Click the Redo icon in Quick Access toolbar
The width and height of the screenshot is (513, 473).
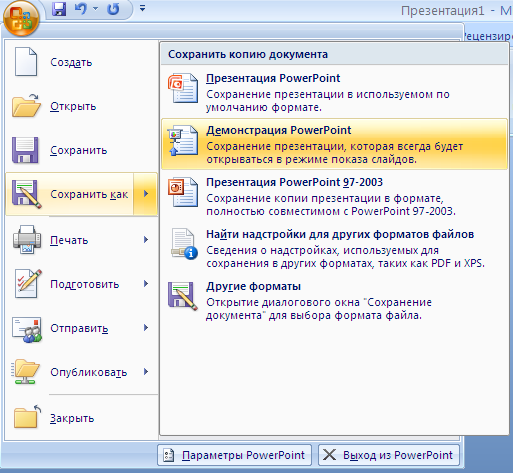tap(113, 9)
